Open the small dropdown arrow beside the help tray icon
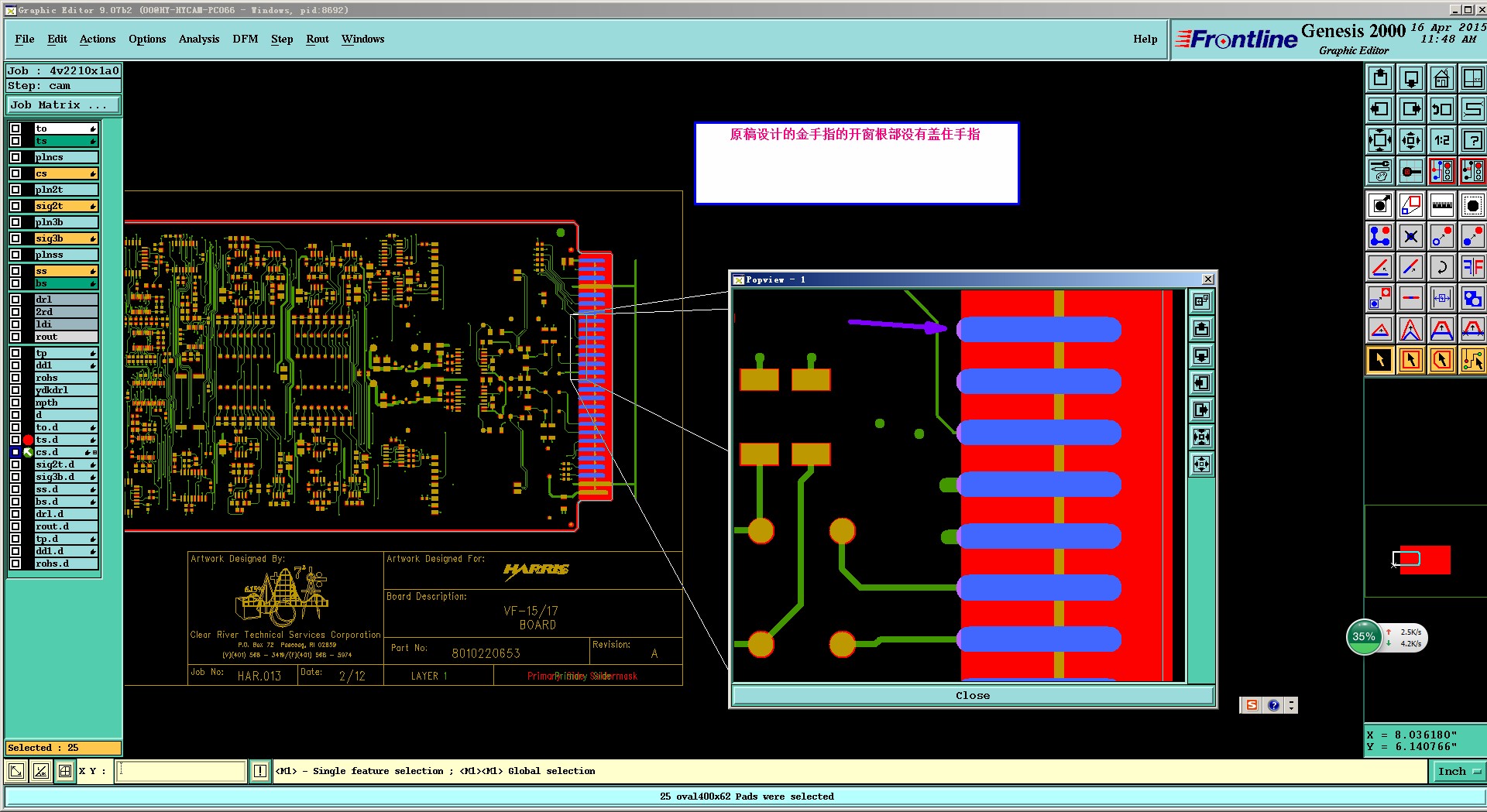This screenshot has width=1487, height=812. tap(1291, 705)
